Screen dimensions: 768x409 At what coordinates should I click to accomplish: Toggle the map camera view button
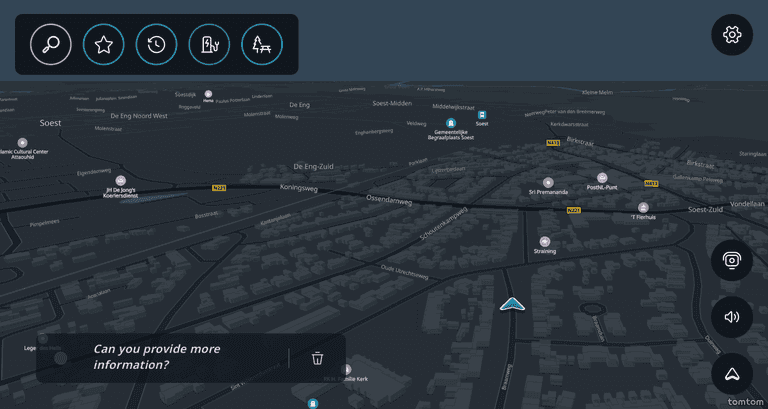(x=732, y=260)
